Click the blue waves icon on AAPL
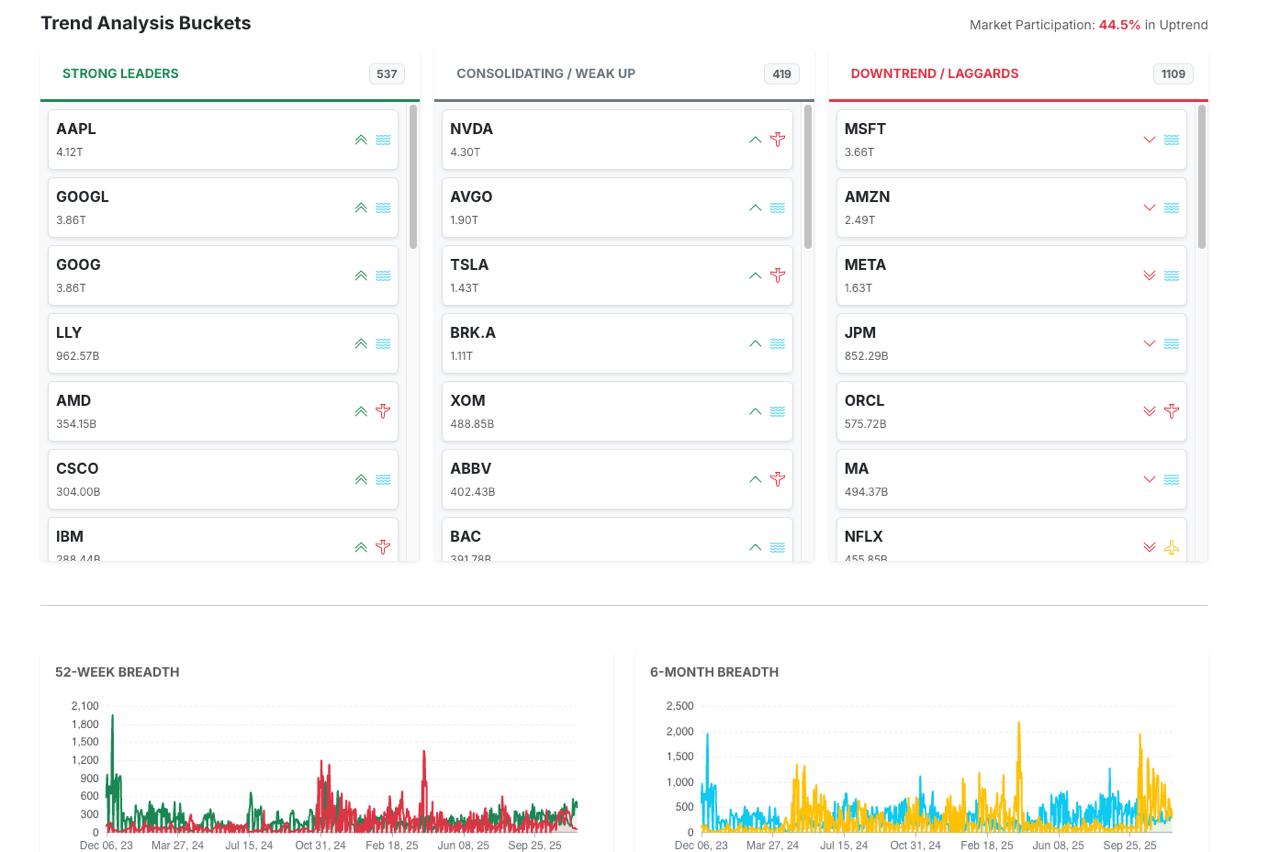The width and height of the screenshot is (1280, 852). (x=383, y=140)
